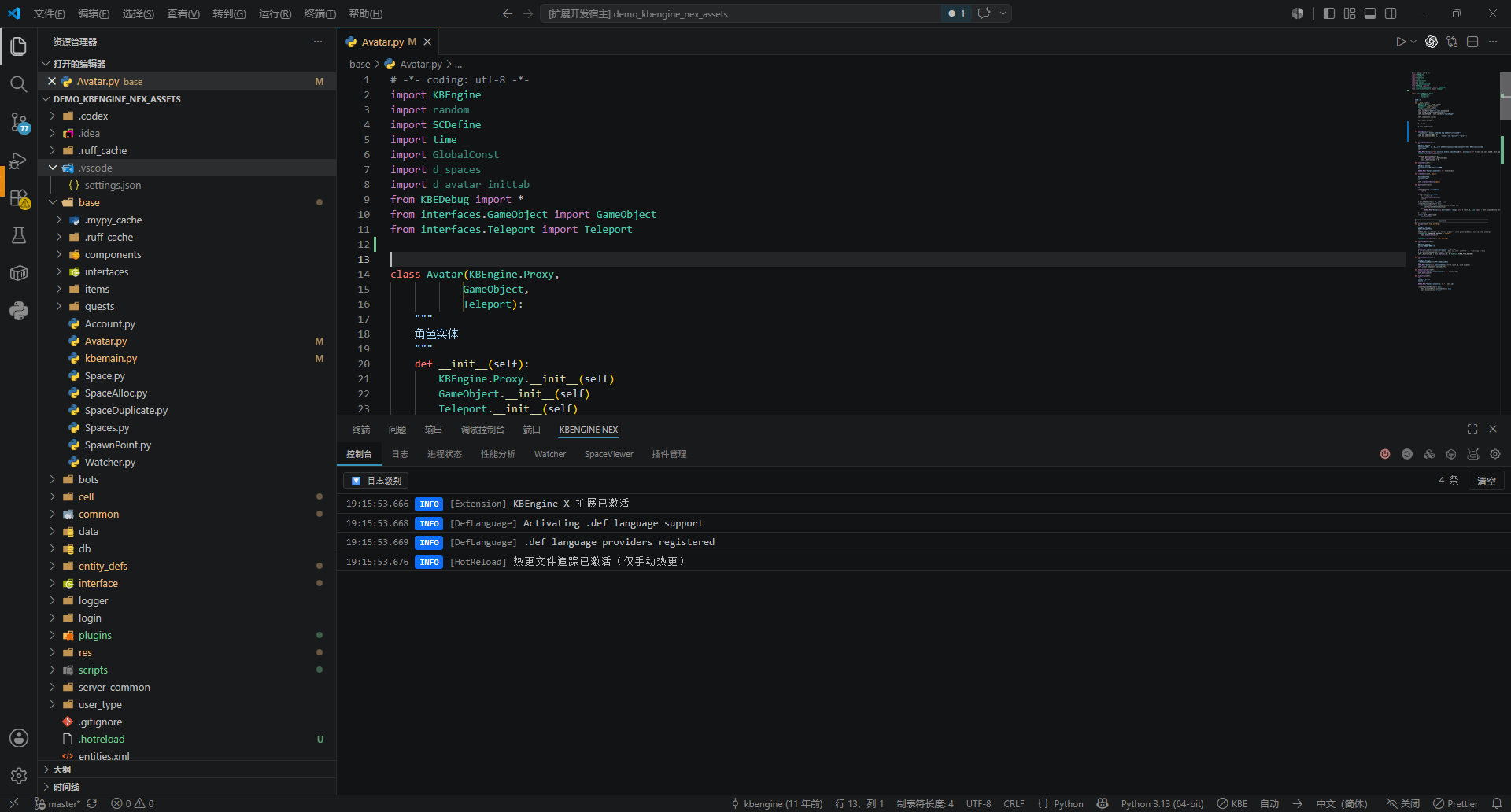Open the 文件 menu

click(50, 13)
